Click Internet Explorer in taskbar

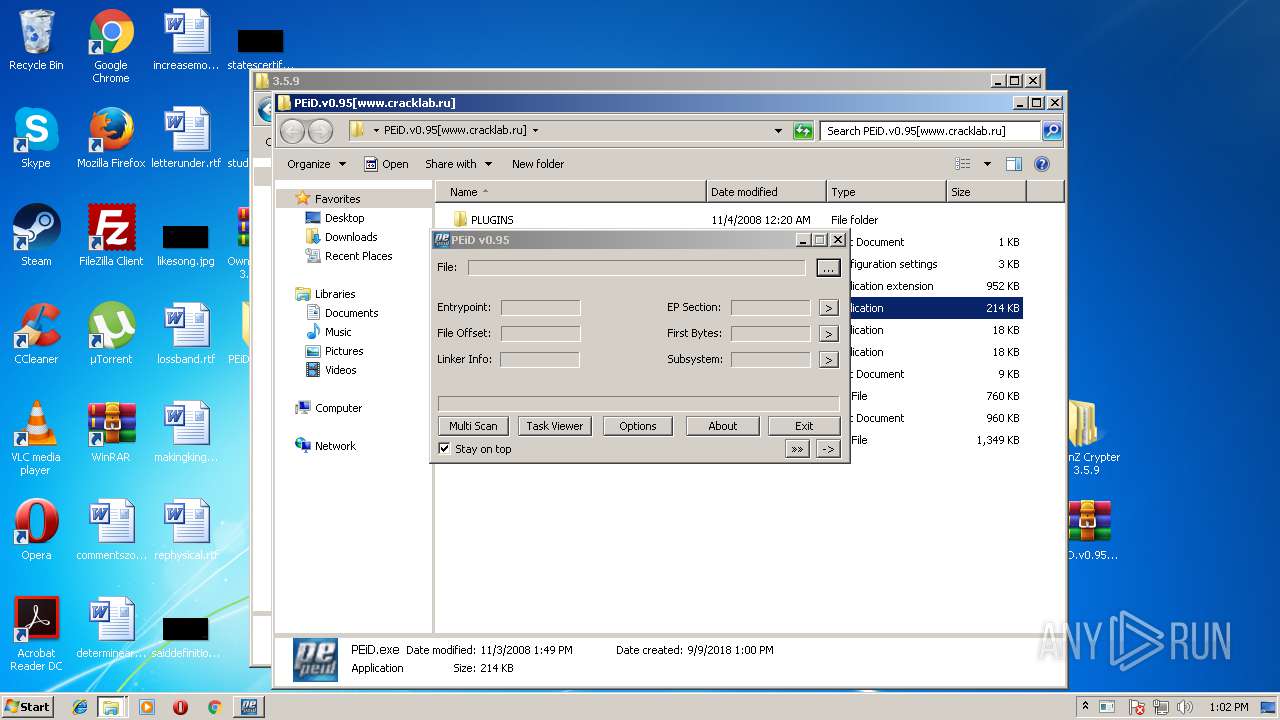pyautogui.click(x=80, y=707)
